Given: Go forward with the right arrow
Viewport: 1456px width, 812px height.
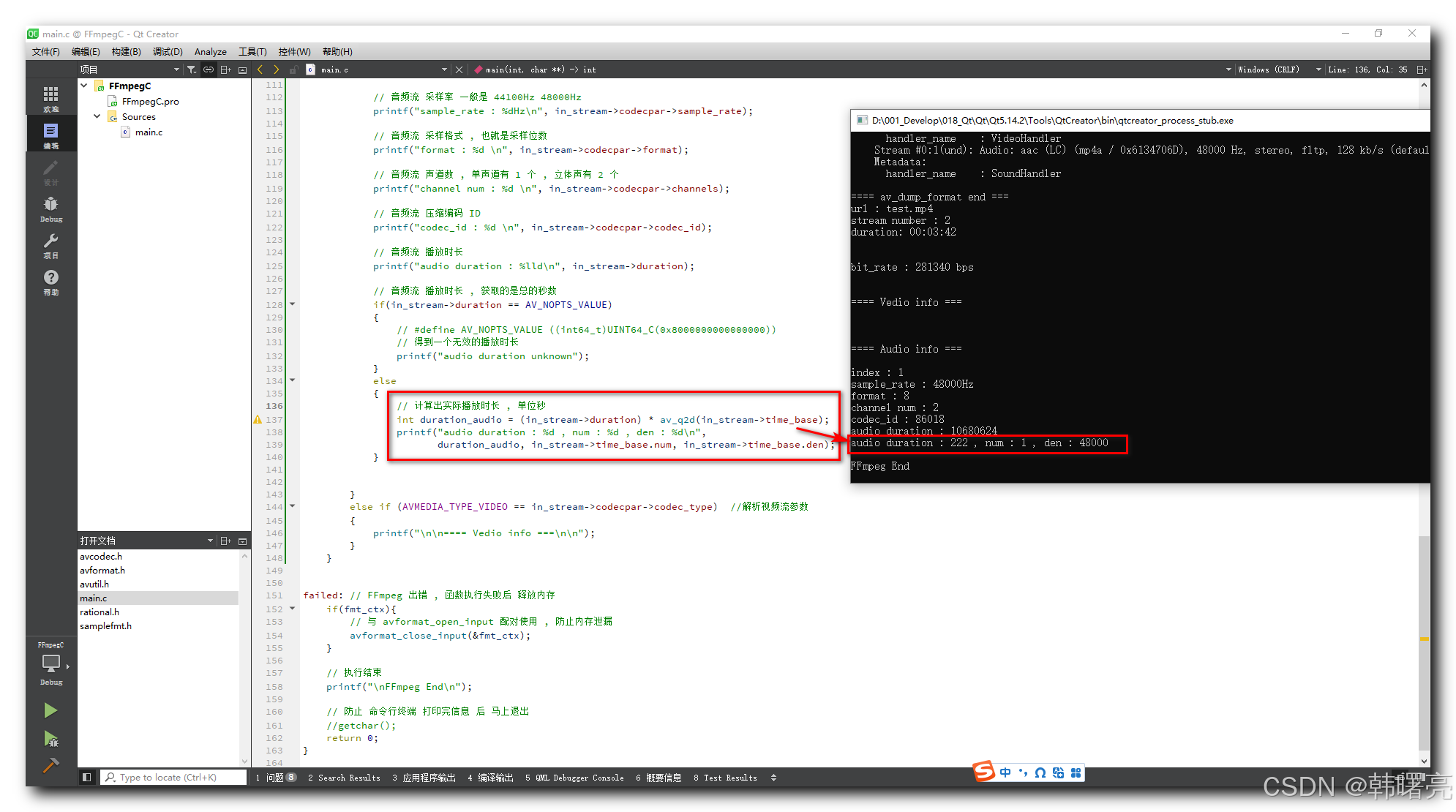Looking at the screenshot, I should pos(277,69).
